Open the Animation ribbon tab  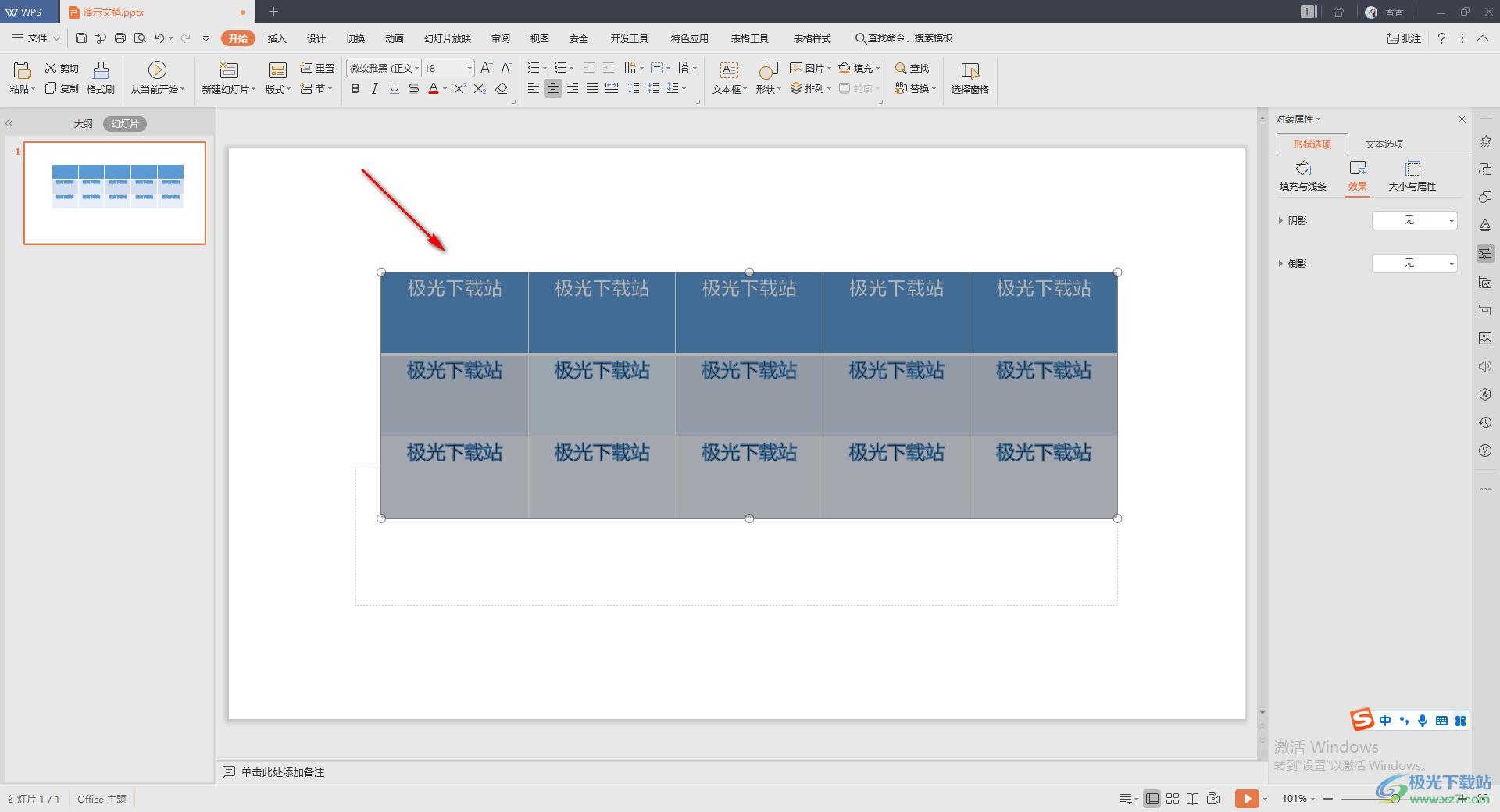click(395, 38)
